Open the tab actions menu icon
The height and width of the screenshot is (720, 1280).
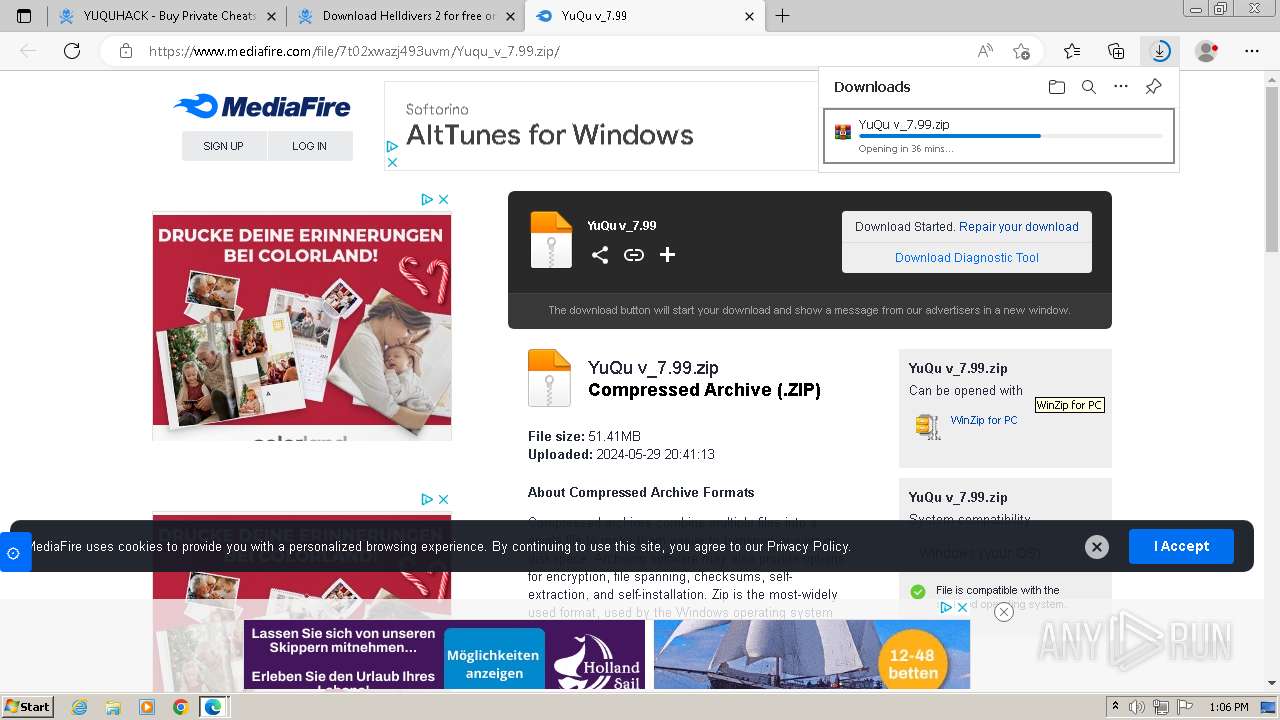pyautogui.click(x=24, y=16)
